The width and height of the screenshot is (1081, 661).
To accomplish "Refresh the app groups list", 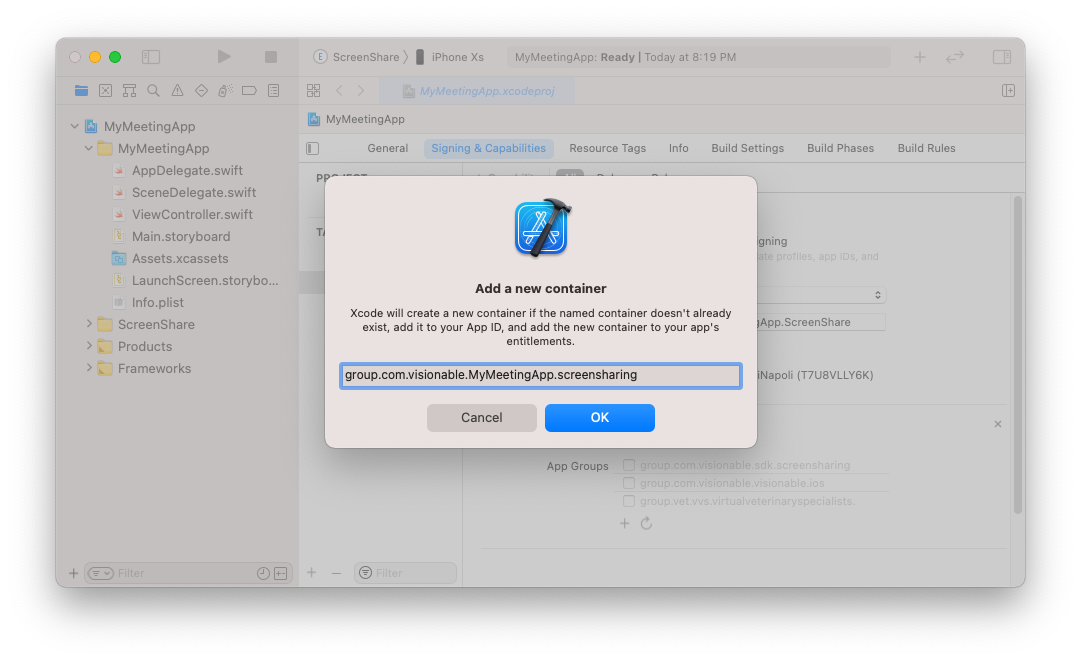I will (x=646, y=523).
